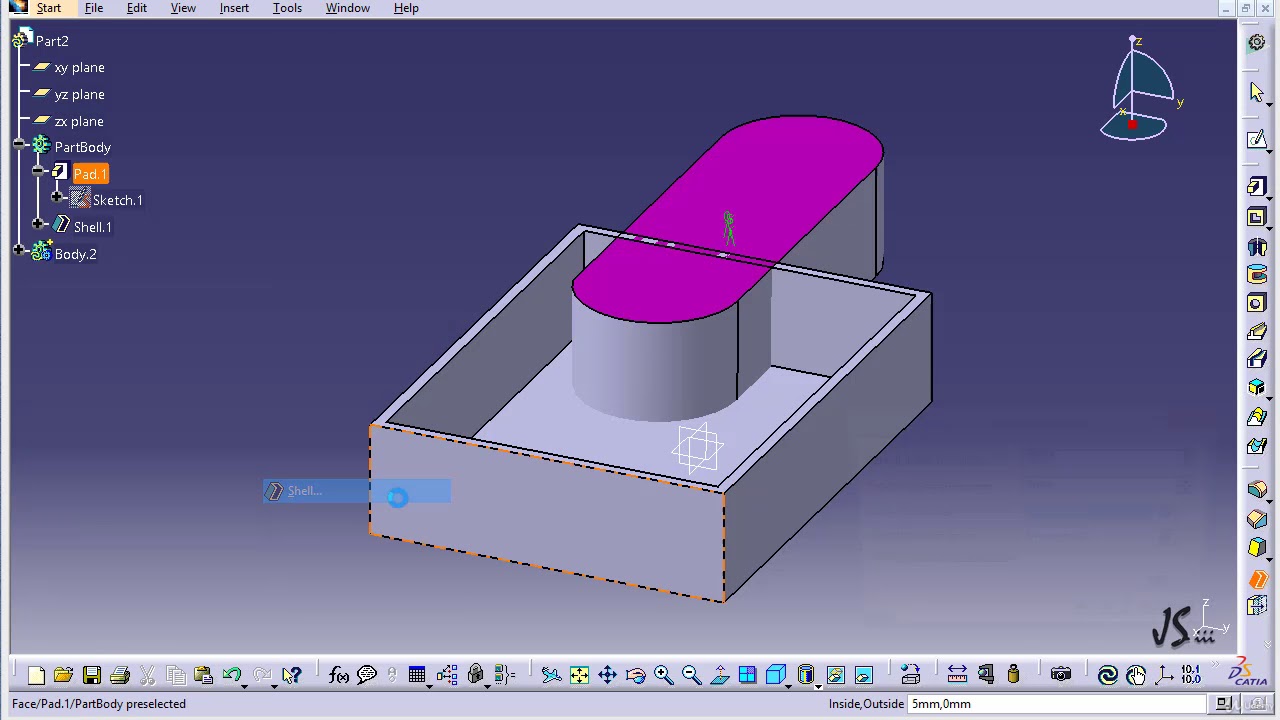This screenshot has width=1280, height=720.
Task: Click the Measure Between ruler icon
Action: point(957,676)
